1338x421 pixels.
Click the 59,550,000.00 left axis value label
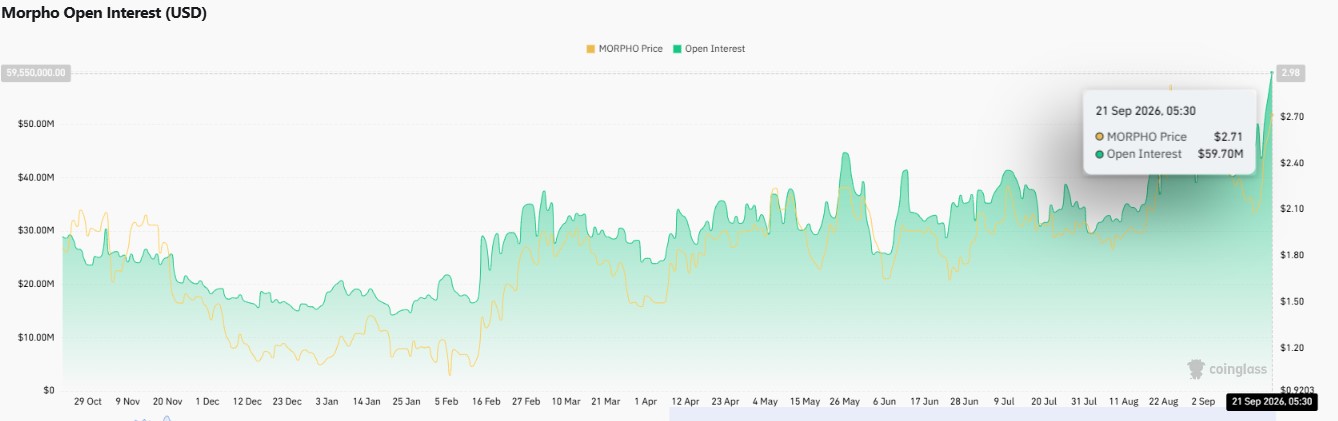pyautogui.click(x=36, y=72)
